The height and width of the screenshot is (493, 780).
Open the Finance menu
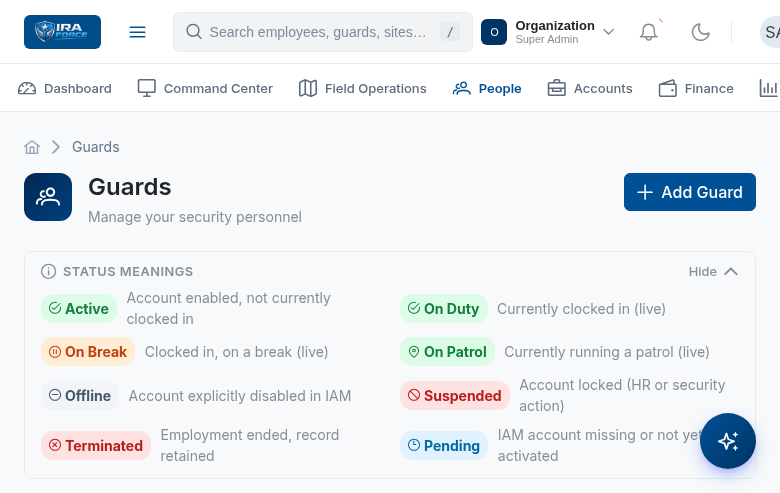pos(696,89)
